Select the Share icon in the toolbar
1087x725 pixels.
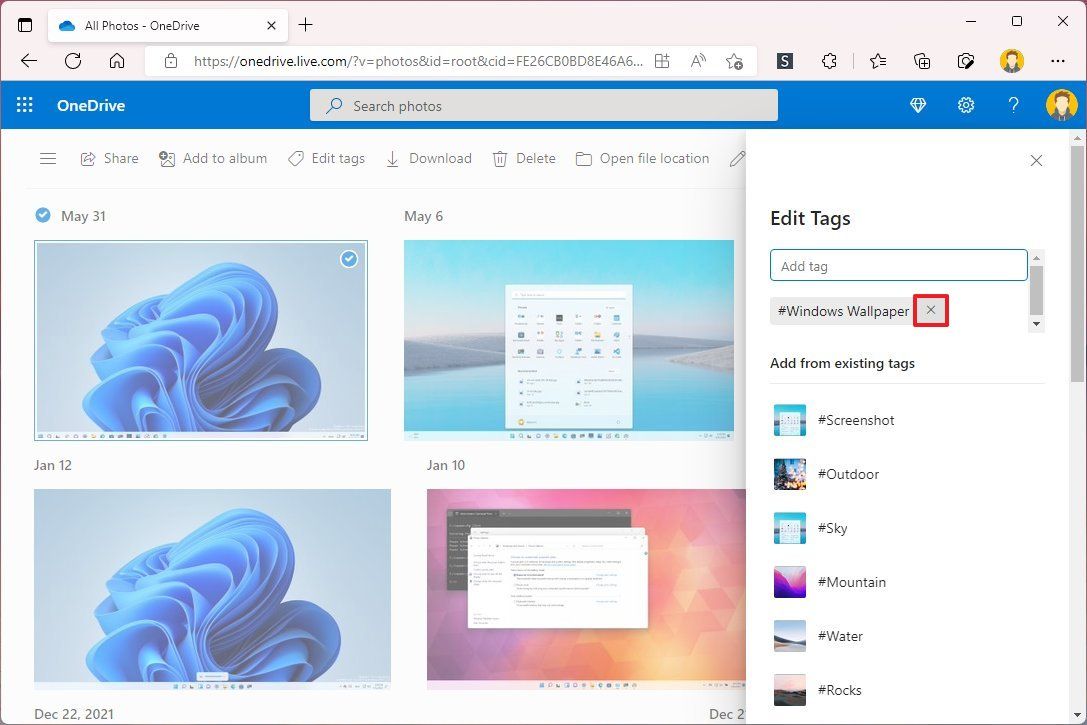click(89, 158)
